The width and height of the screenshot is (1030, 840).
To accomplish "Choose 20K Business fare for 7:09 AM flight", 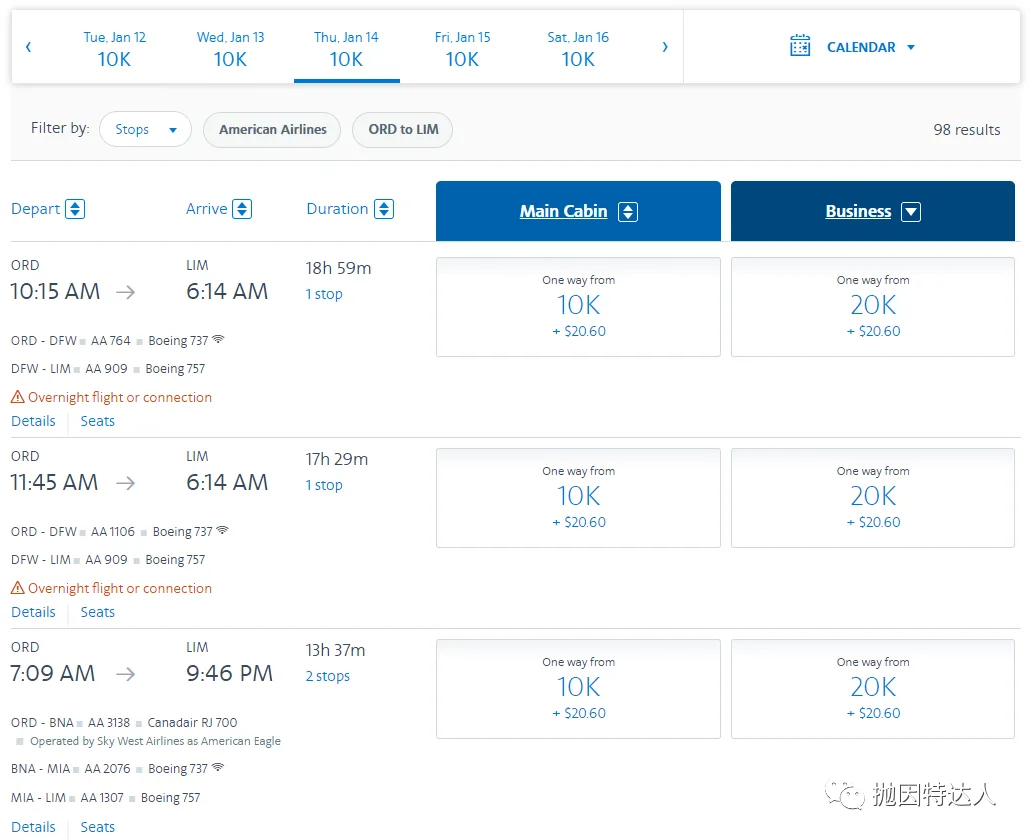I will (x=872, y=688).
